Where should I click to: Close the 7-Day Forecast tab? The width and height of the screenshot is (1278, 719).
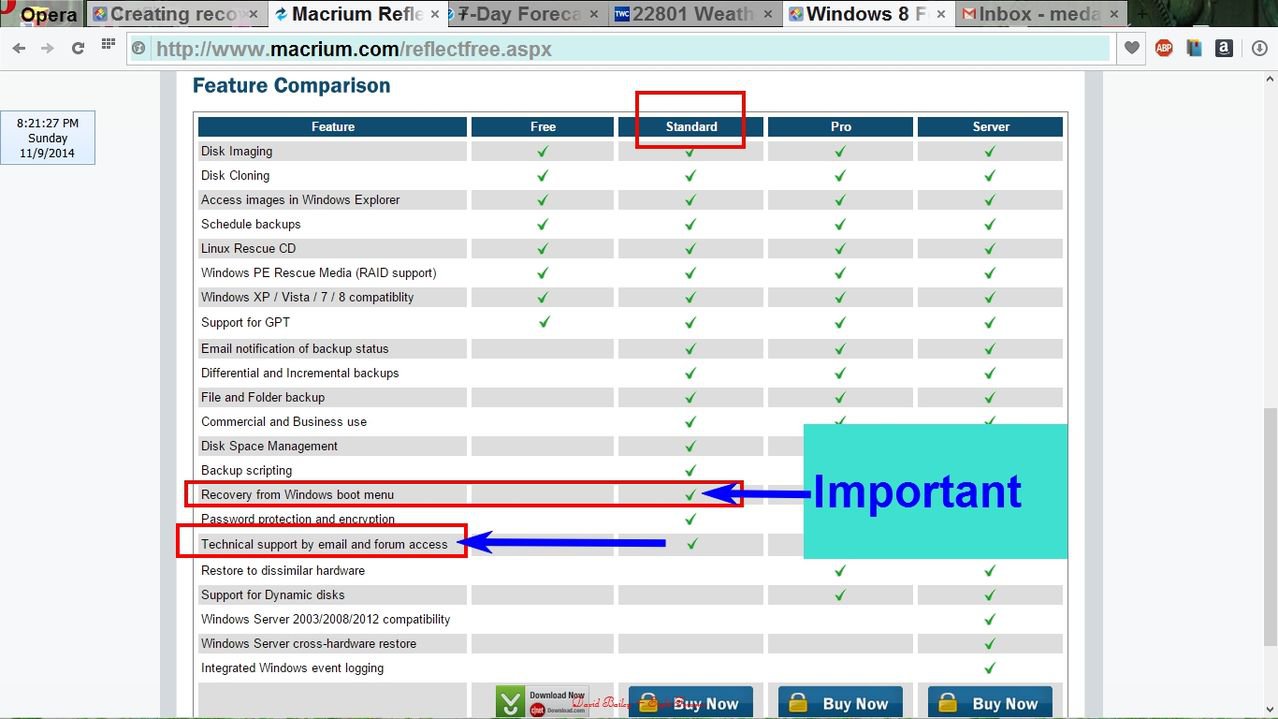[594, 14]
